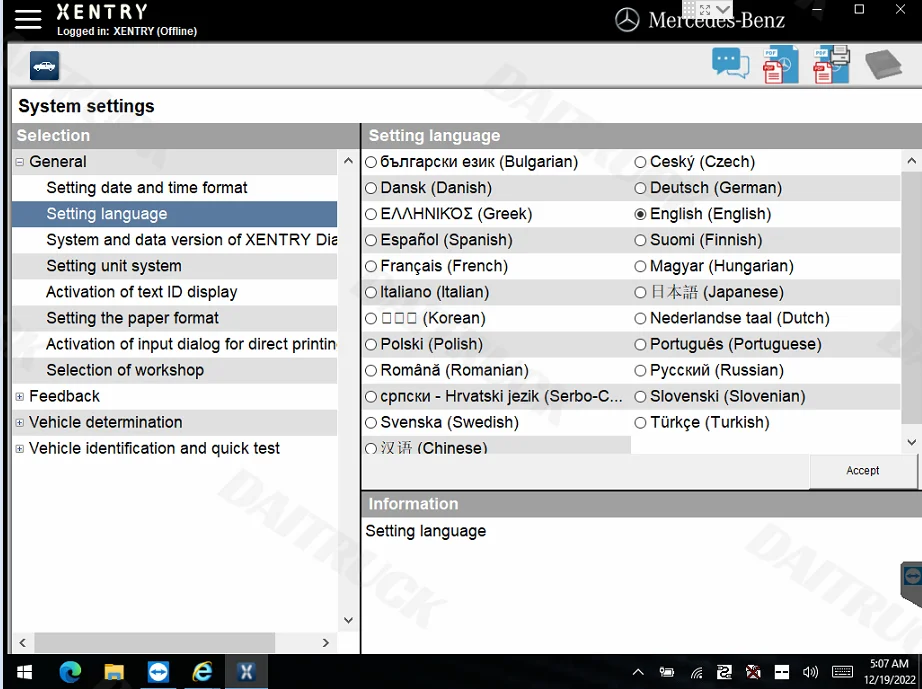The height and width of the screenshot is (689, 922).
Task: Select Japanese language radio button
Action: click(x=640, y=292)
